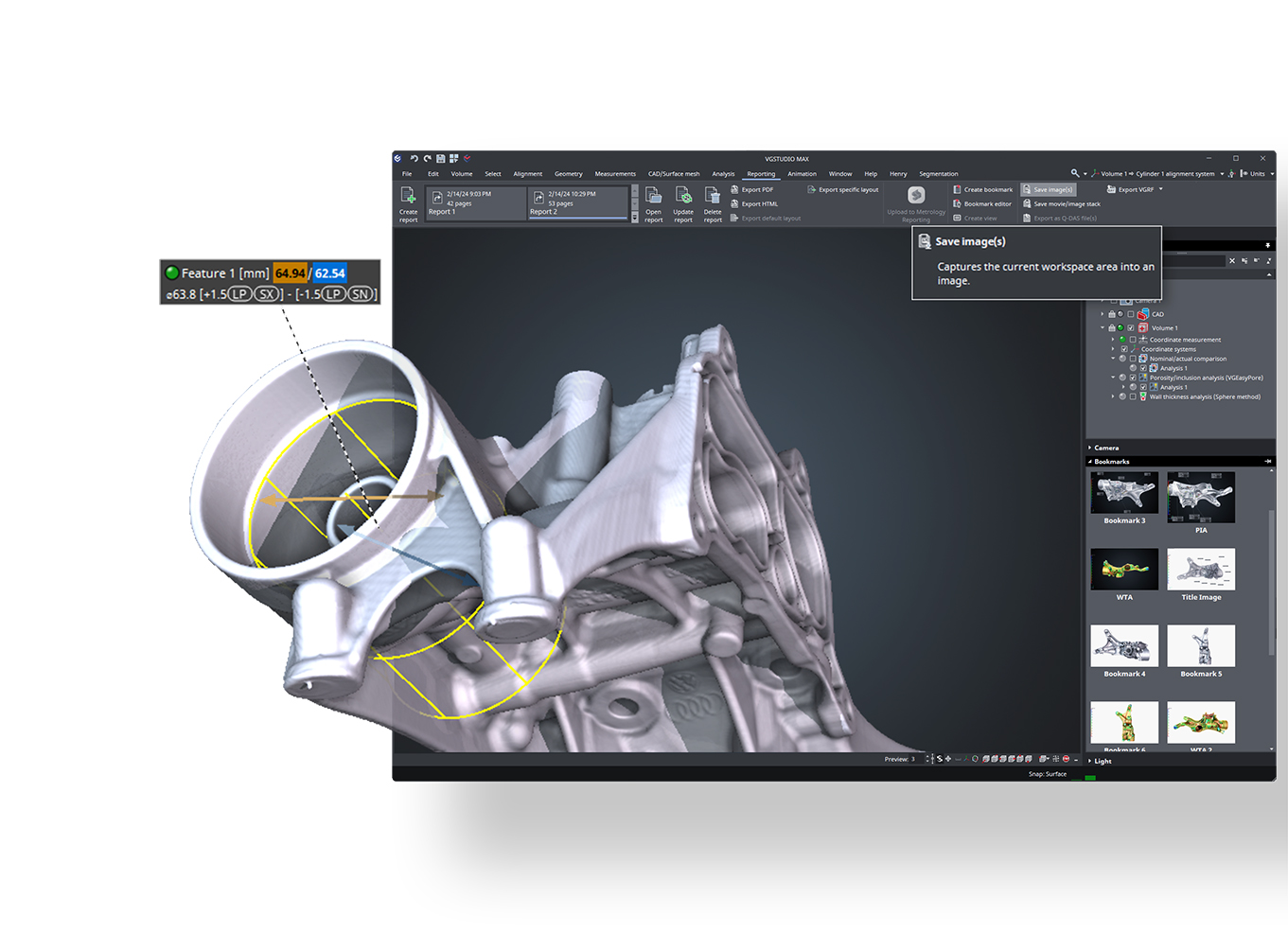Open the Export VGRF dropdown arrow
This screenshot has height=933, width=1288.
tap(1161, 189)
